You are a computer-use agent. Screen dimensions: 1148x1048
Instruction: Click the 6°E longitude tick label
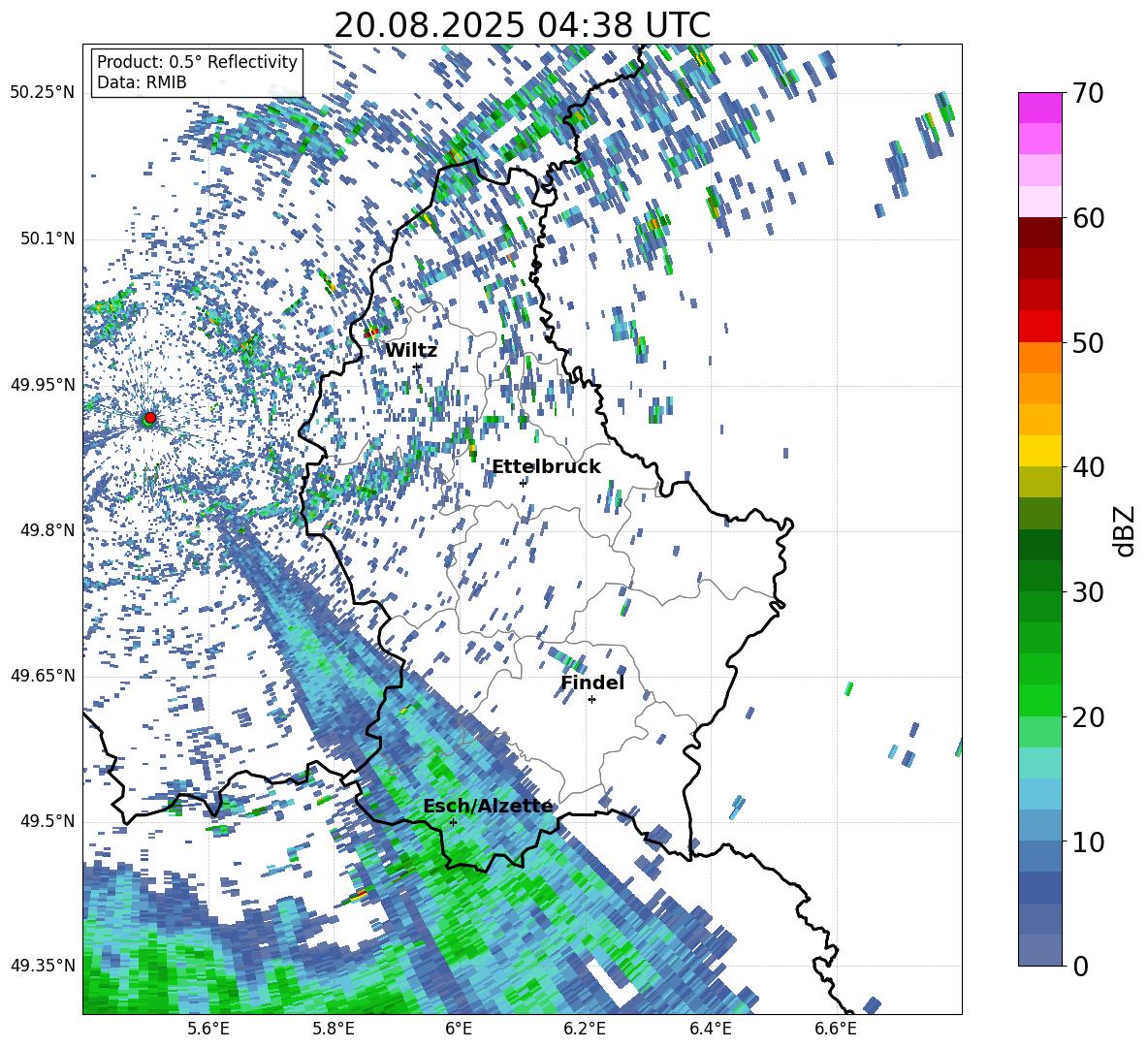(x=459, y=1030)
